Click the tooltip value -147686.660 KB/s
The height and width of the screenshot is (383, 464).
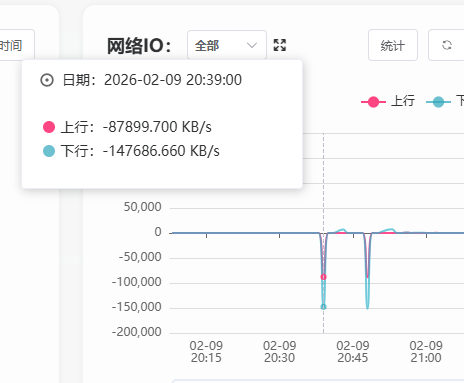(161, 151)
